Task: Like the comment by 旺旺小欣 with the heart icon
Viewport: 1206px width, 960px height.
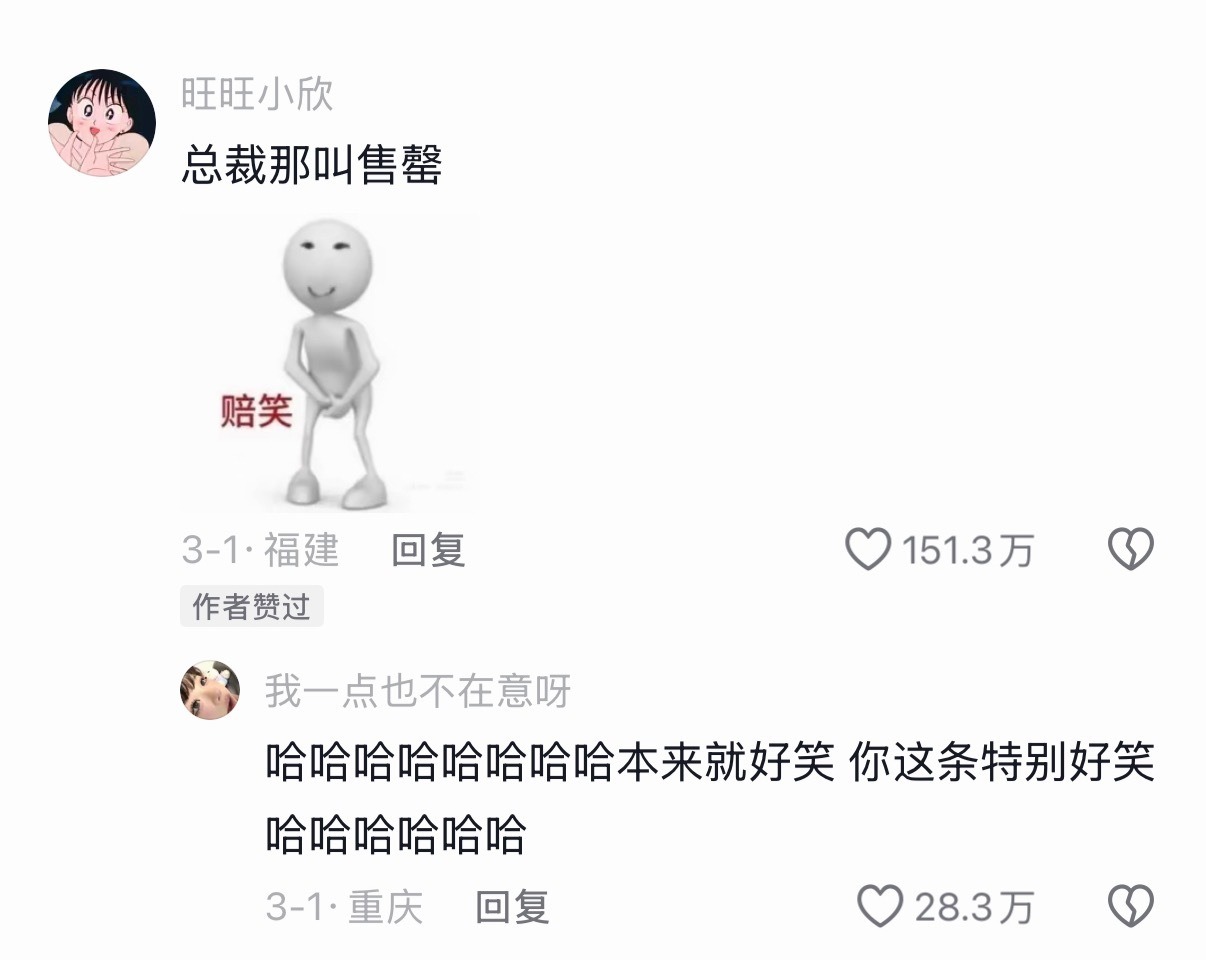Action: 868,550
